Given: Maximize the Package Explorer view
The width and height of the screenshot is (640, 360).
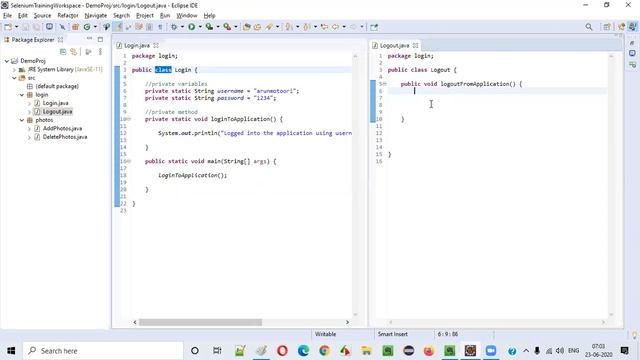Looking at the screenshot, I should [100, 39].
